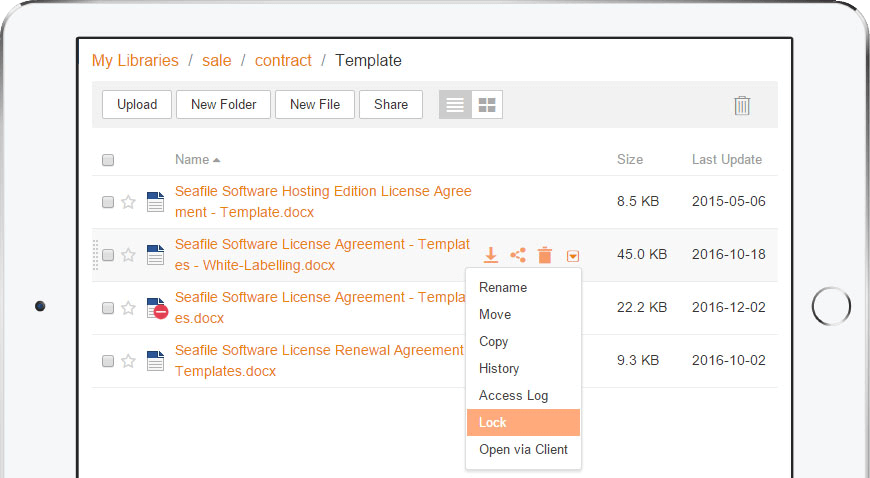Click the Upload button
This screenshot has height=478, width=870.
pos(137,104)
